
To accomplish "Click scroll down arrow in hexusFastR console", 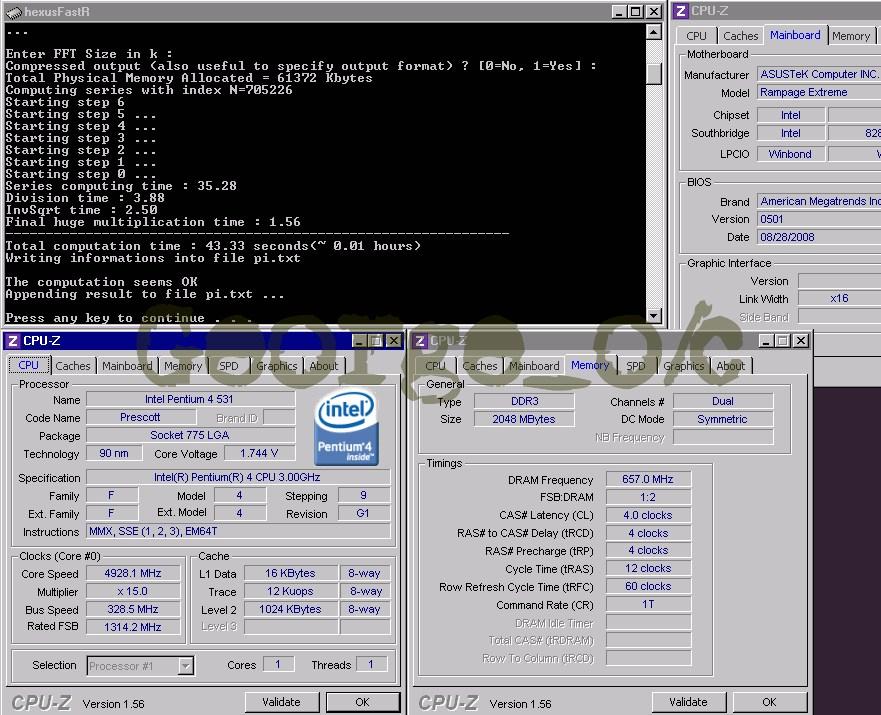I will click(653, 316).
